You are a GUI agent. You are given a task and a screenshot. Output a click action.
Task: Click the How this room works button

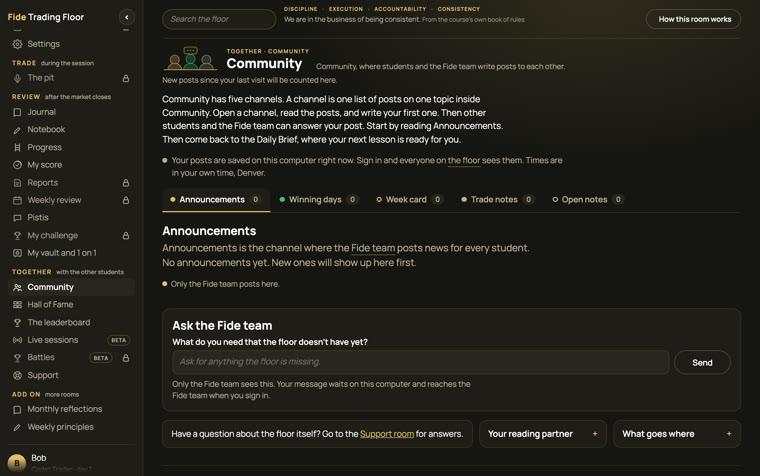[694, 19]
